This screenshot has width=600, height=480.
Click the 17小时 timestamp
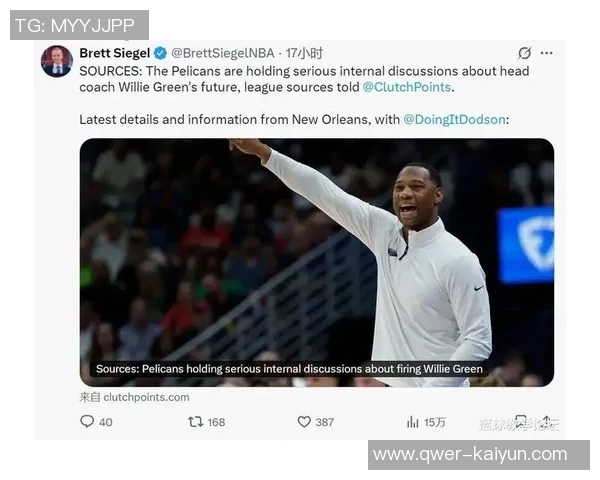coord(304,53)
